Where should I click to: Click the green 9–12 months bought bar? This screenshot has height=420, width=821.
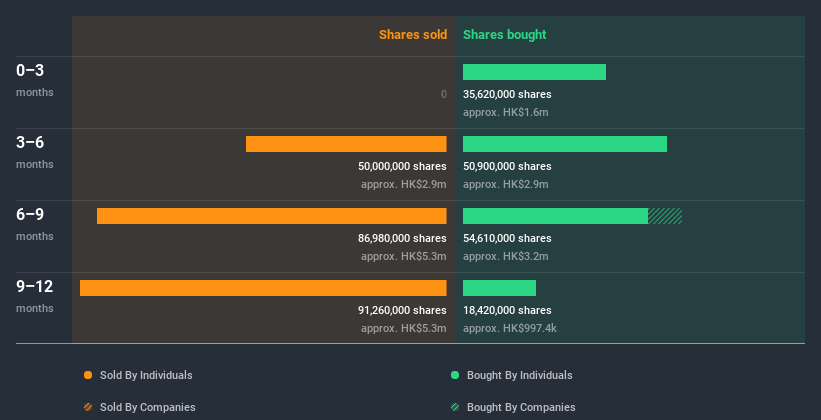point(500,288)
